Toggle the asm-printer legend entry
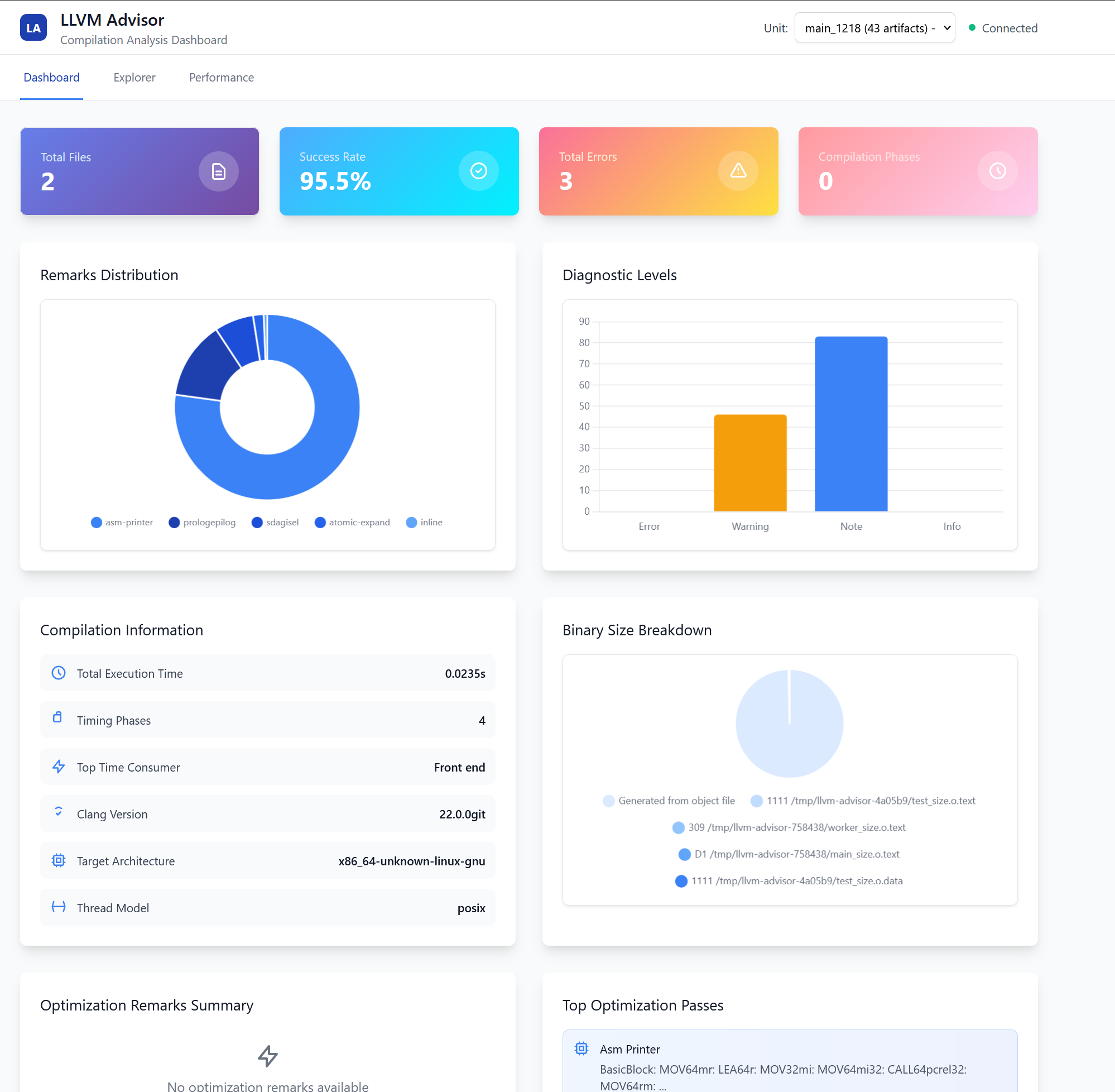This screenshot has width=1115, height=1092. click(x=122, y=522)
